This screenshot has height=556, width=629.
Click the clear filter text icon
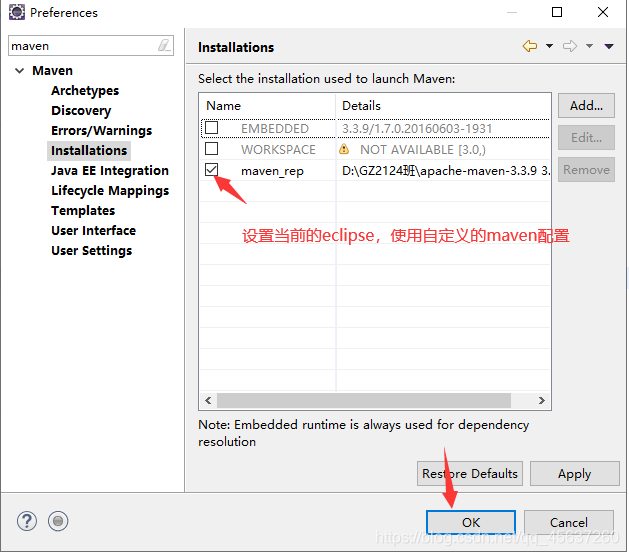(x=164, y=45)
